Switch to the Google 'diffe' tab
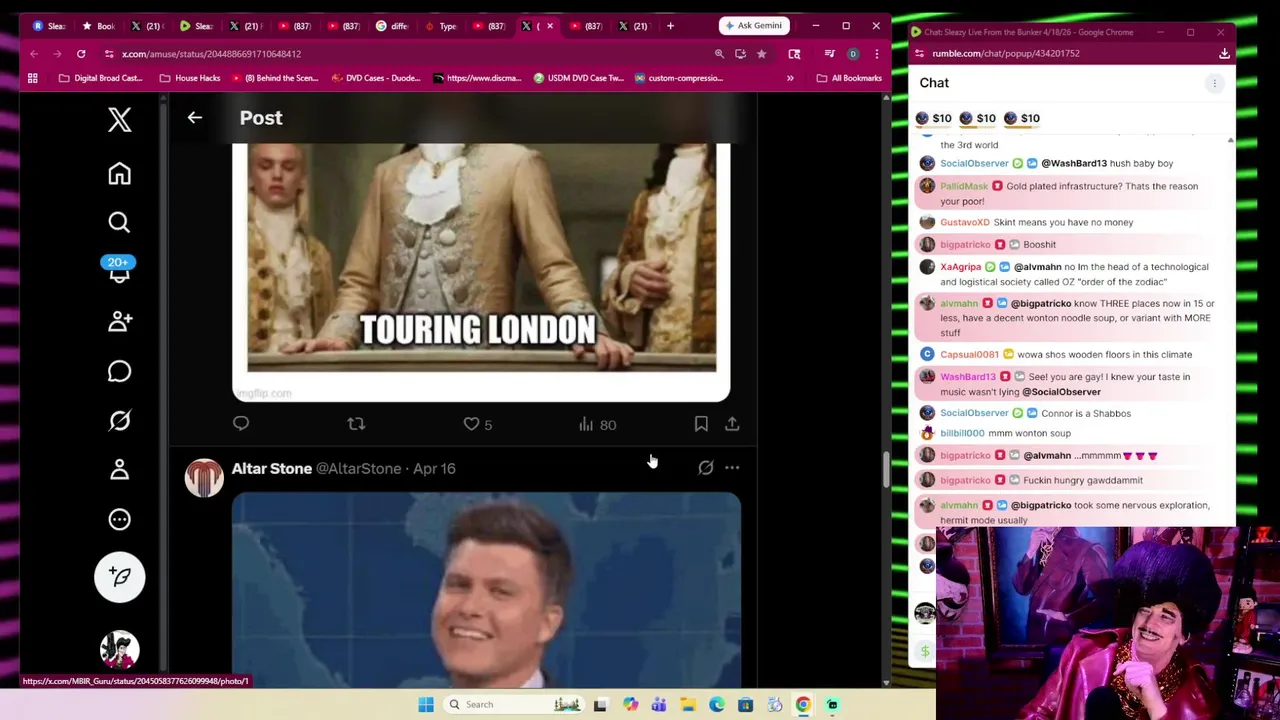The width and height of the screenshot is (1280, 720). point(392,26)
